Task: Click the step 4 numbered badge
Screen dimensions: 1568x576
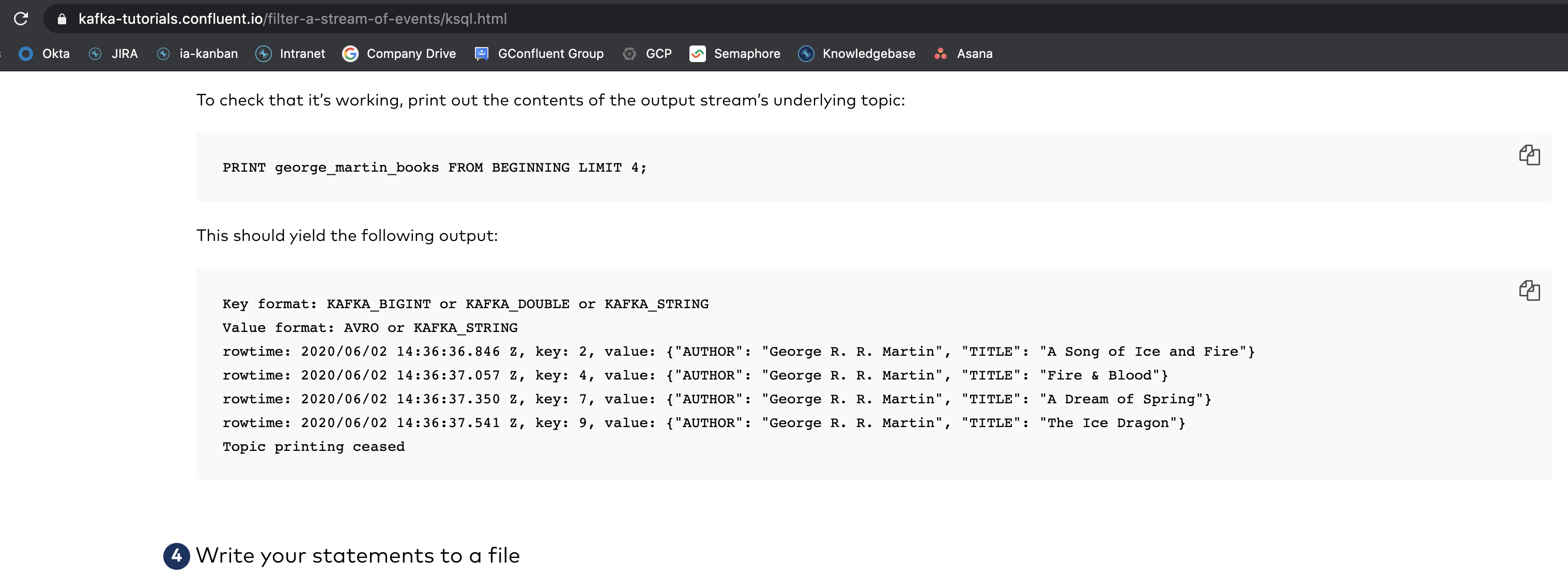Action: pyautogui.click(x=176, y=556)
